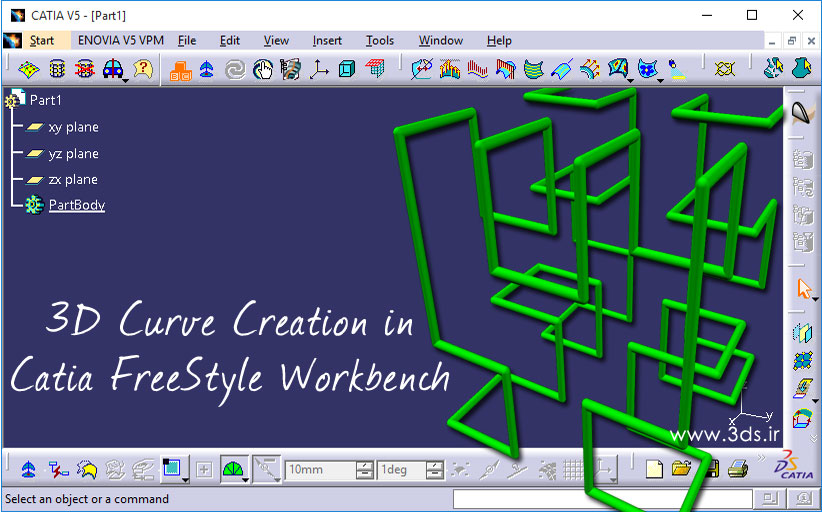The image size is (822, 512).
Task: Select the Part1 root node in tree
Action: tap(45, 100)
